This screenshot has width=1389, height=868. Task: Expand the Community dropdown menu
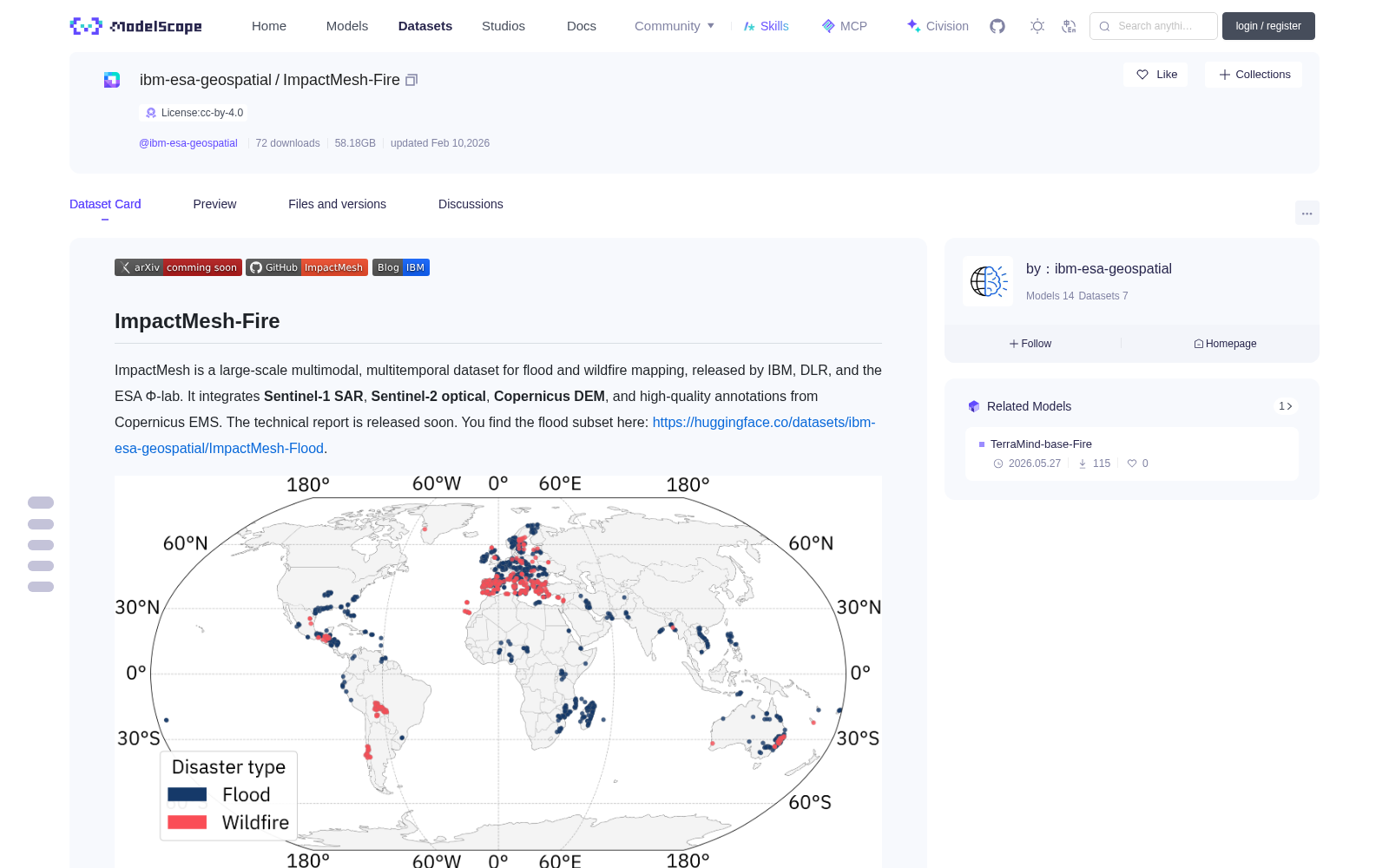point(675,26)
